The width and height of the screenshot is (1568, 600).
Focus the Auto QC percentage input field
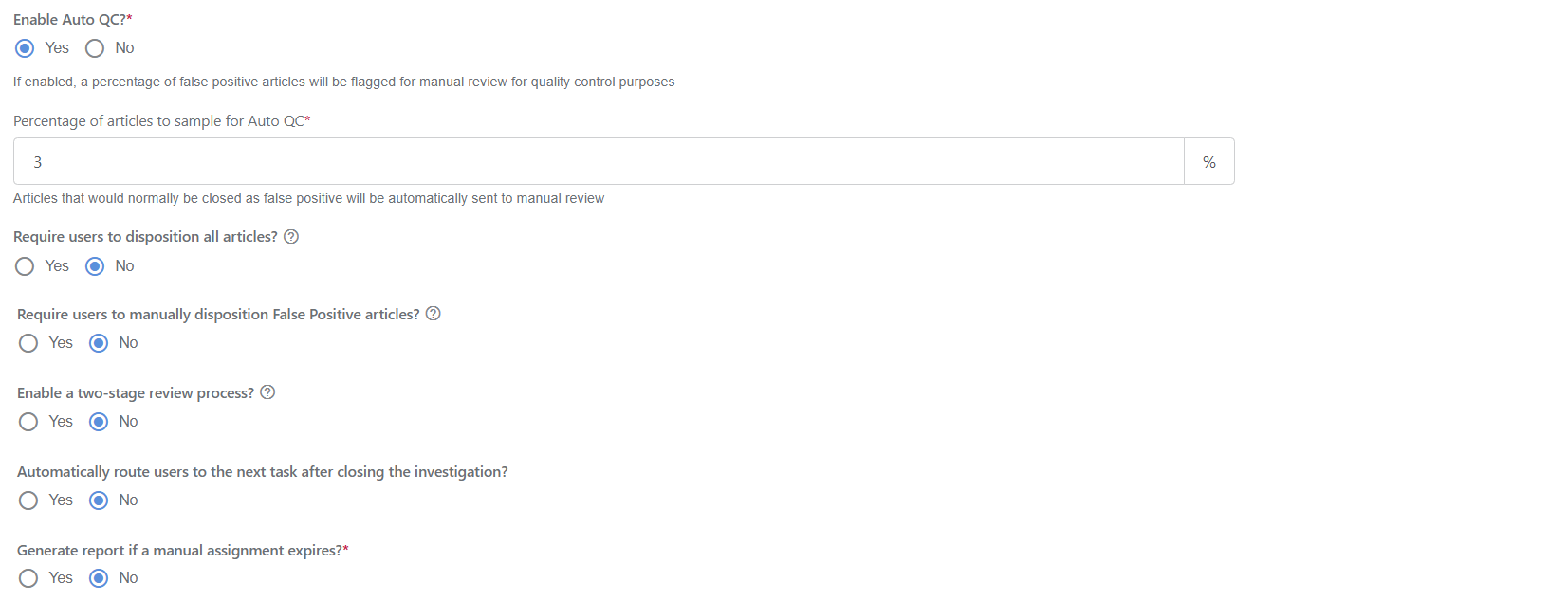[599, 161]
